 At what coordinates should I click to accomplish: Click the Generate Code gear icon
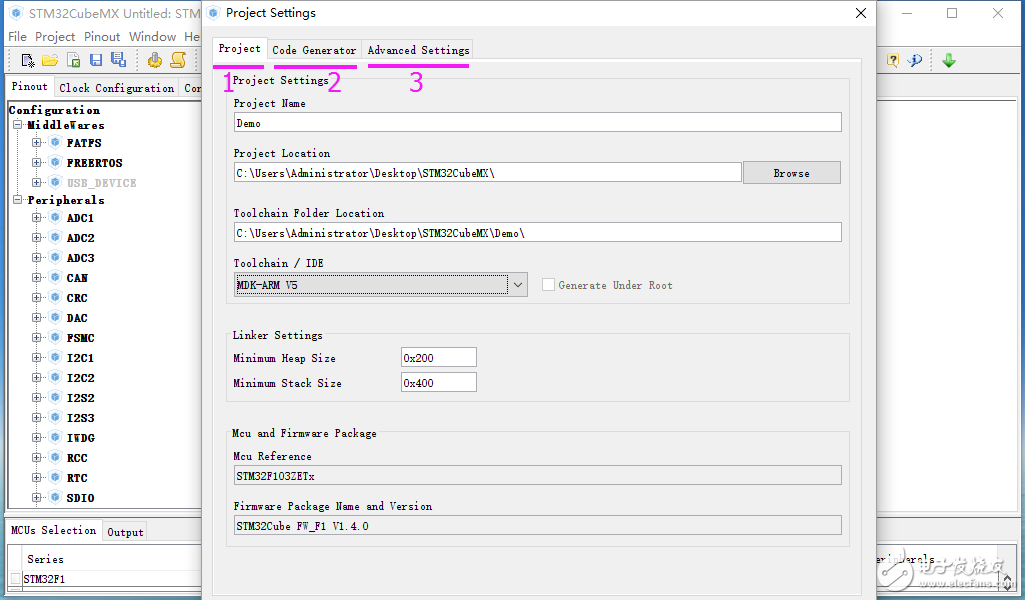155,61
